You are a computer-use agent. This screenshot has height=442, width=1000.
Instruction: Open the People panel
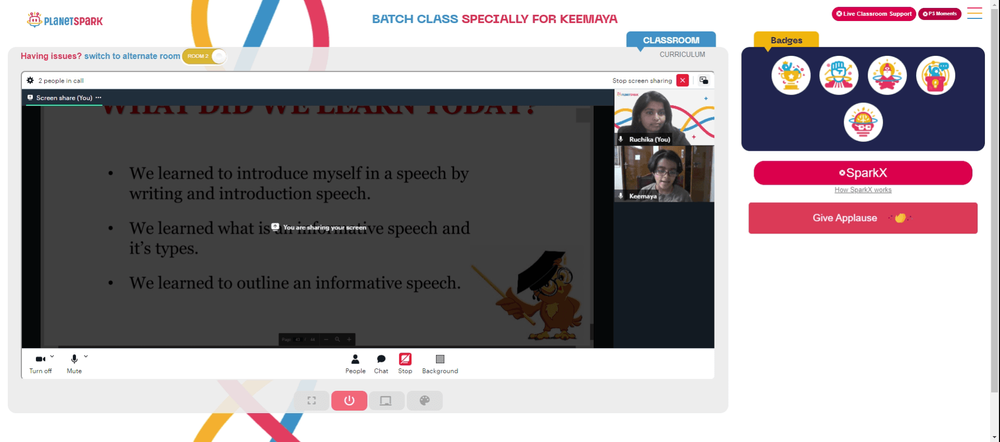pos(355,364)
